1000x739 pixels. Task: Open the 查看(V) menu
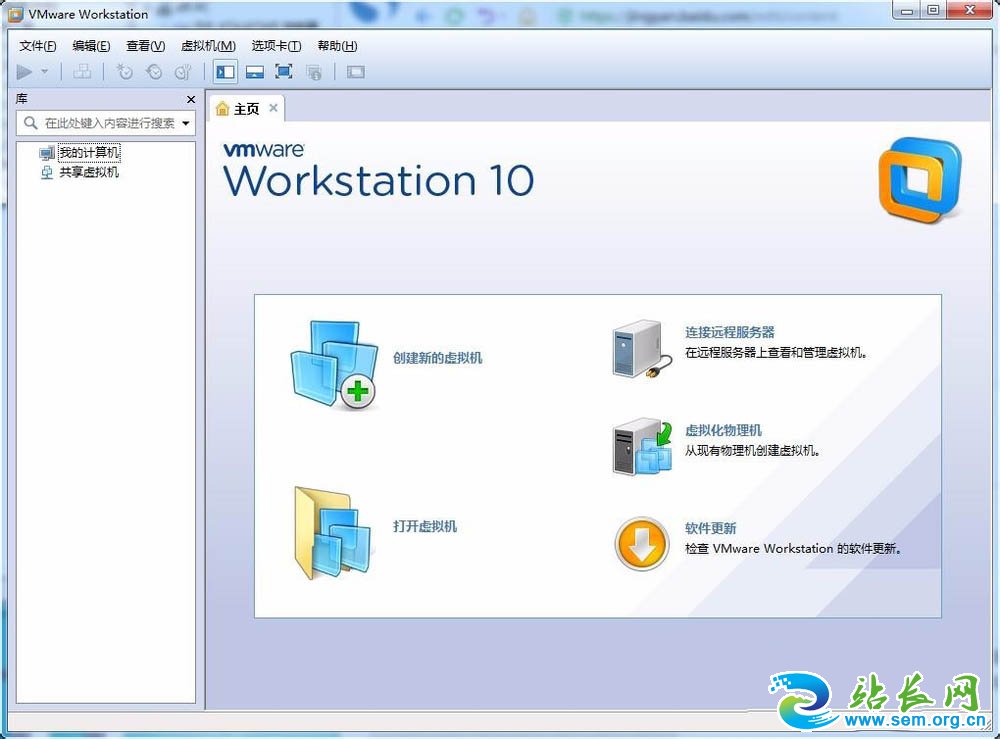click(x=145, y=46)
